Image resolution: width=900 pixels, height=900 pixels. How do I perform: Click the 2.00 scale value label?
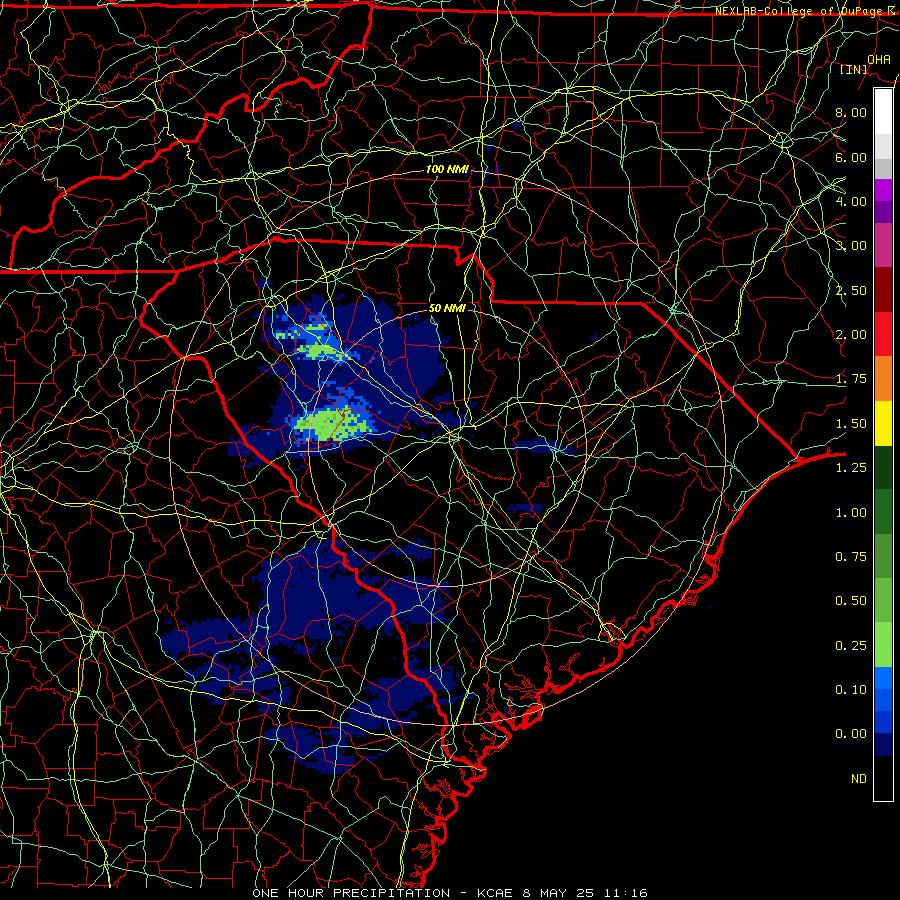click(851, 335)
